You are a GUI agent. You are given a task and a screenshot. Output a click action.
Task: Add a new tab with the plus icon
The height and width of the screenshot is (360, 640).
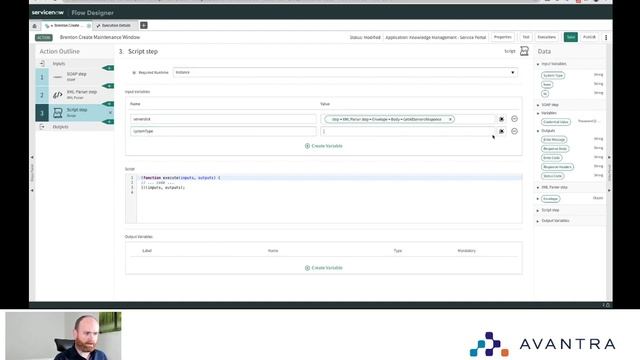point(144,25)
